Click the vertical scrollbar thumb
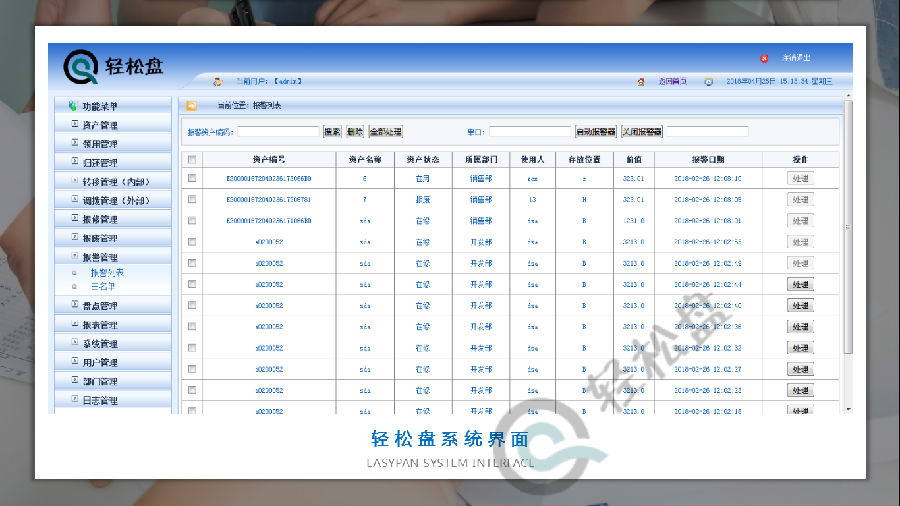This screenshot has width=900, height=506. (848, 227)
